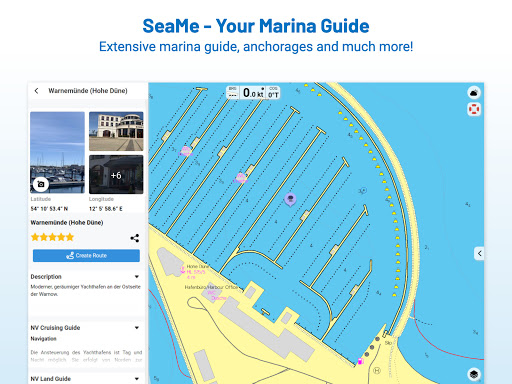Go back with the arrow beside Warnemünde title
Screen dimensions: 512x384
[37, 91]
